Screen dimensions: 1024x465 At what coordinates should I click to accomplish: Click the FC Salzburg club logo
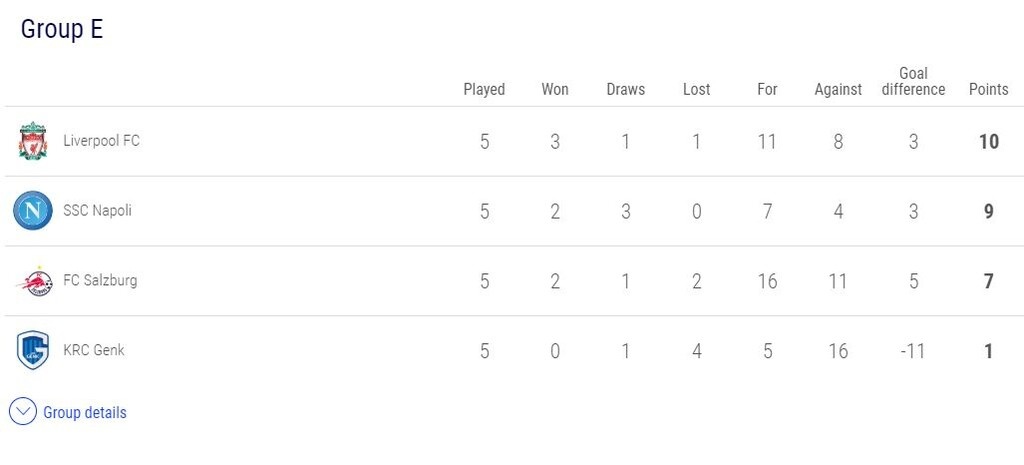coord(33,281)
